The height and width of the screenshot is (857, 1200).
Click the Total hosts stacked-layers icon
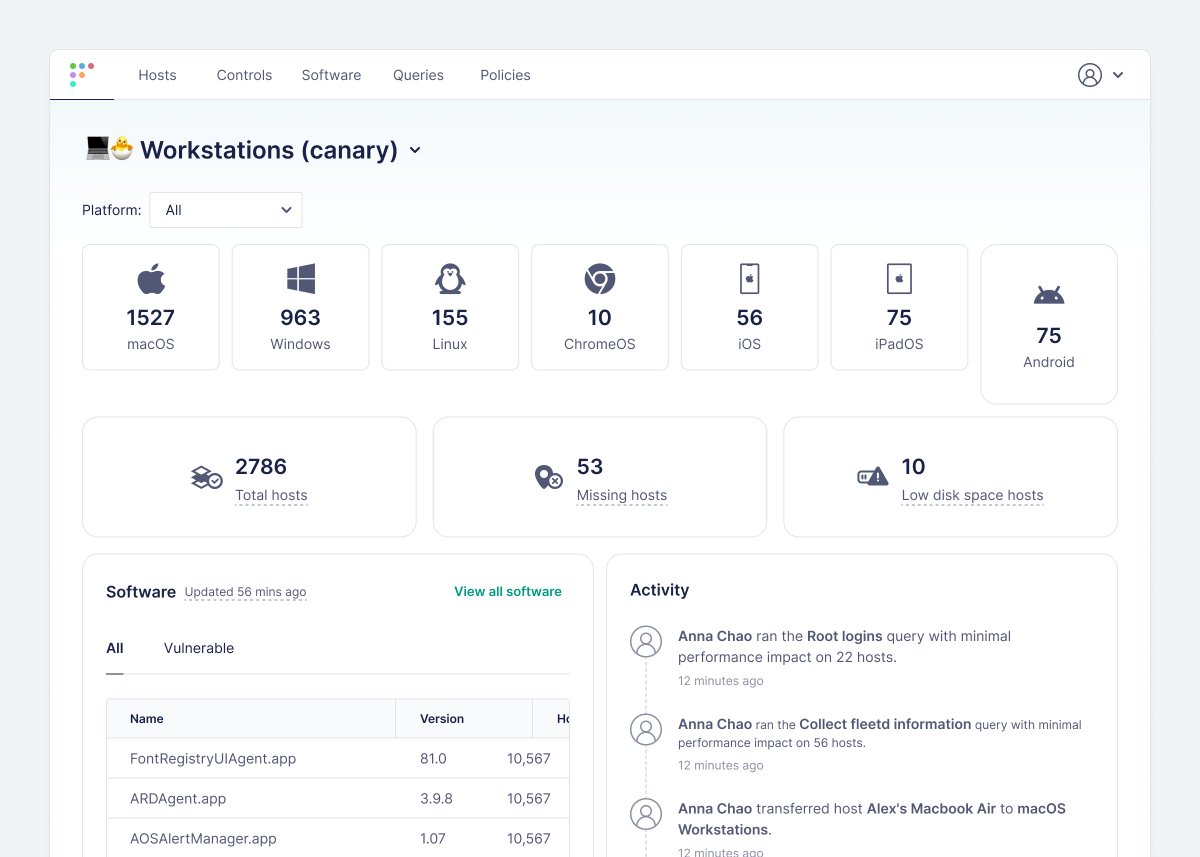[x=206, y=477]
